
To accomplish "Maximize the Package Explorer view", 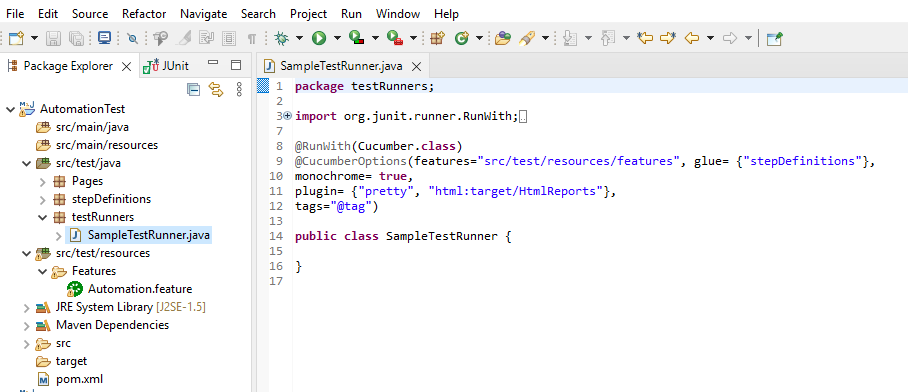I will [236, 64].
